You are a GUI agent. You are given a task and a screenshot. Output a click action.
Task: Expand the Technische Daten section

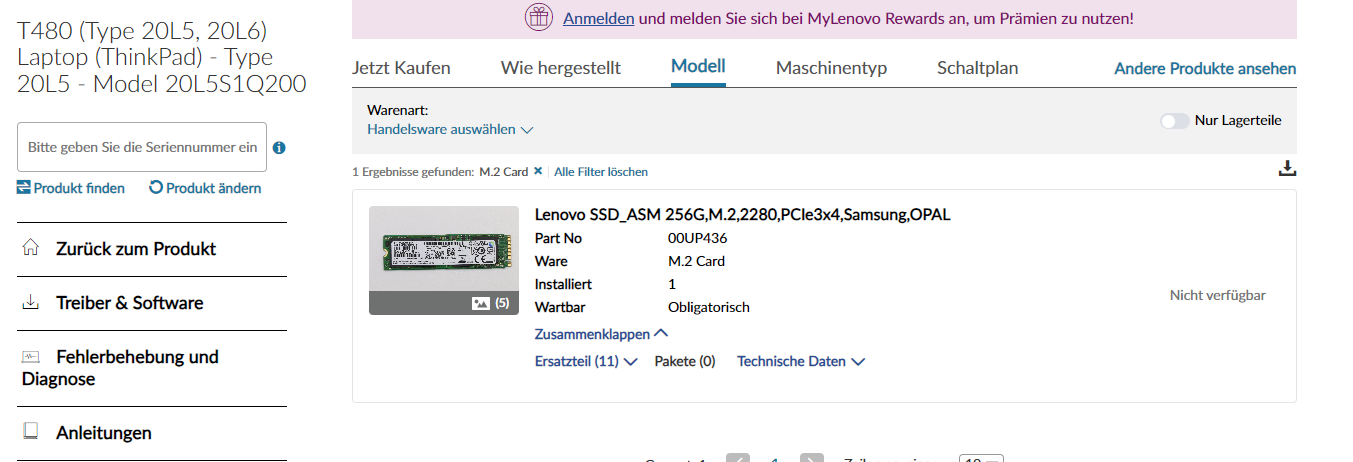pyautogui.click(x=801, y=362)
